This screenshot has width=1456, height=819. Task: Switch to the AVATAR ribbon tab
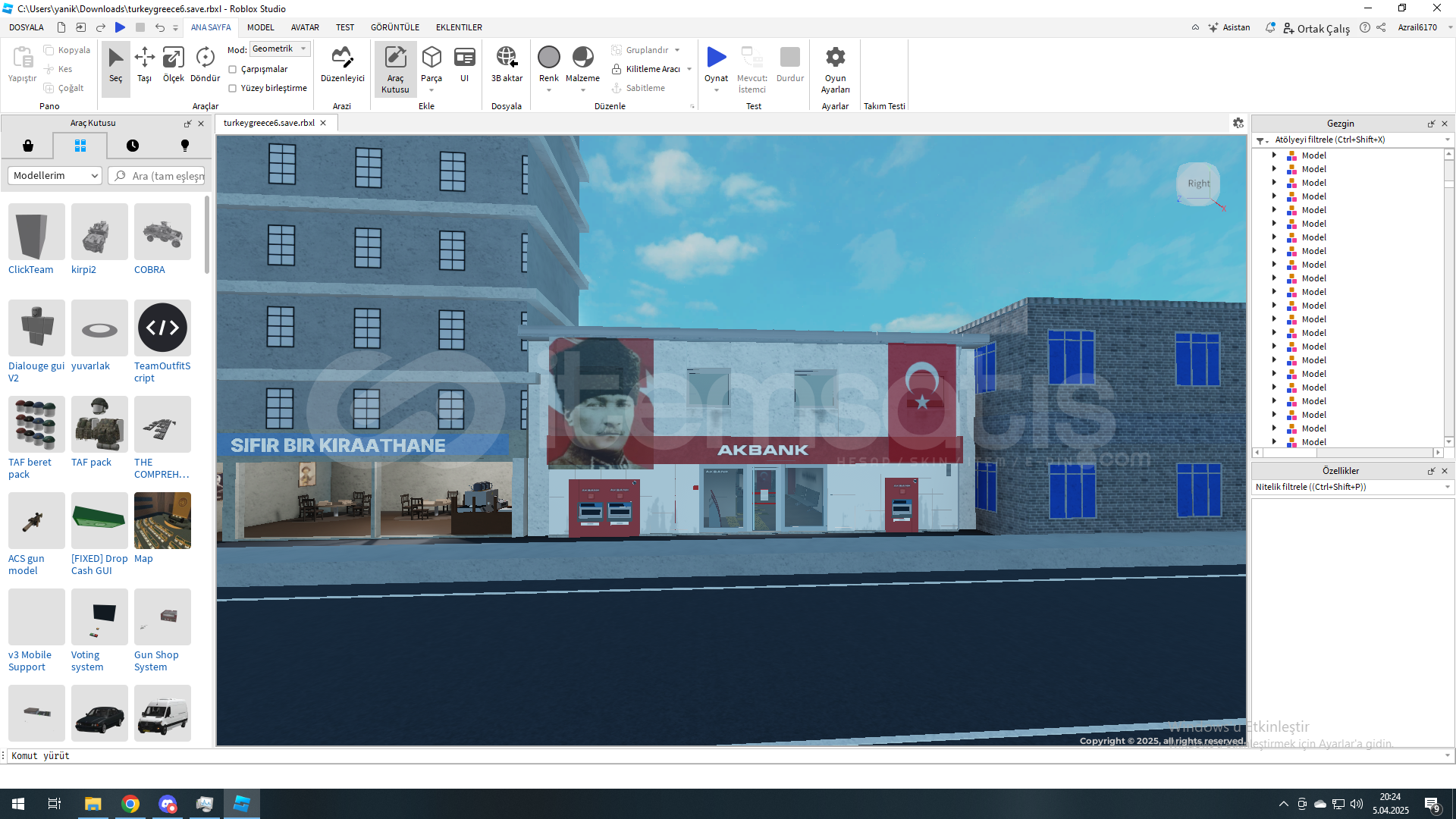point(305,27)
